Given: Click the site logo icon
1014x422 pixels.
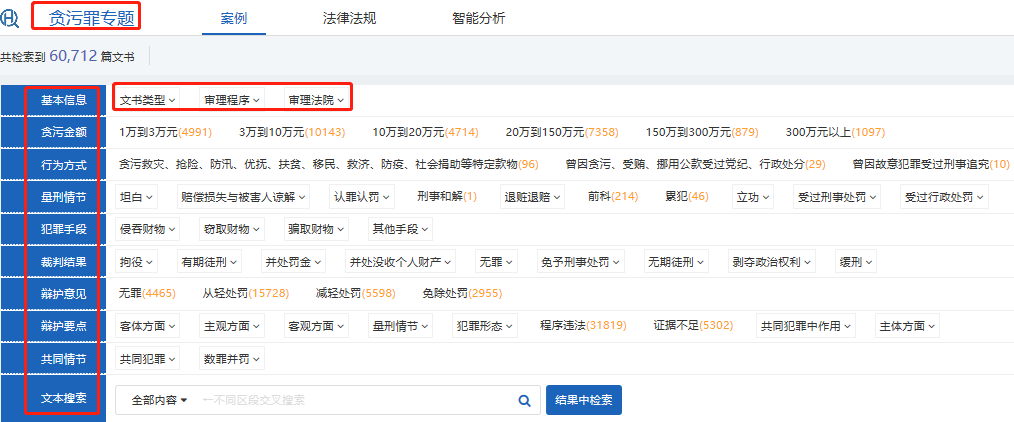Looking at the screenshot, I should pyautogui.click(x=12, y=17).
